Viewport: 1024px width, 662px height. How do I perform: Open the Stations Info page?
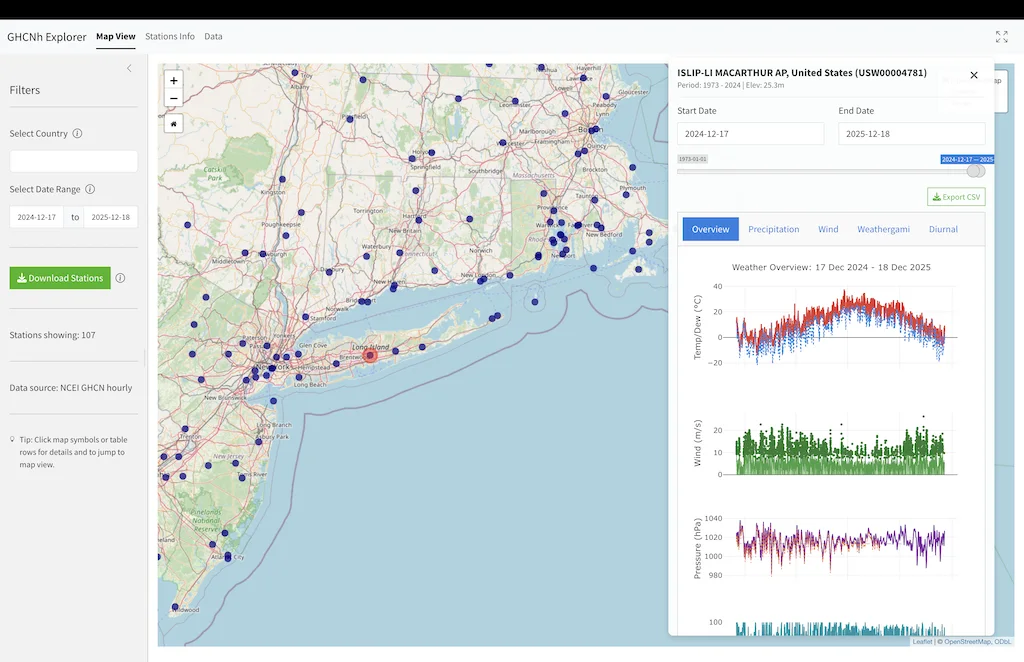pyautogui.click(x=169, y=36)
